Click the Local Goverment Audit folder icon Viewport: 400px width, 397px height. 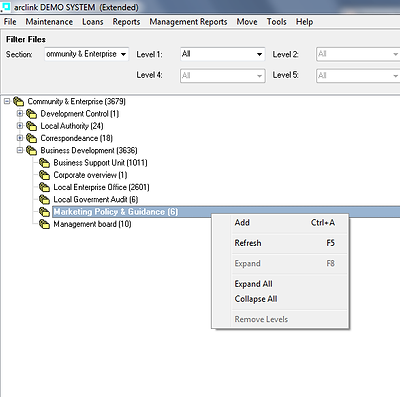[44, 199]
